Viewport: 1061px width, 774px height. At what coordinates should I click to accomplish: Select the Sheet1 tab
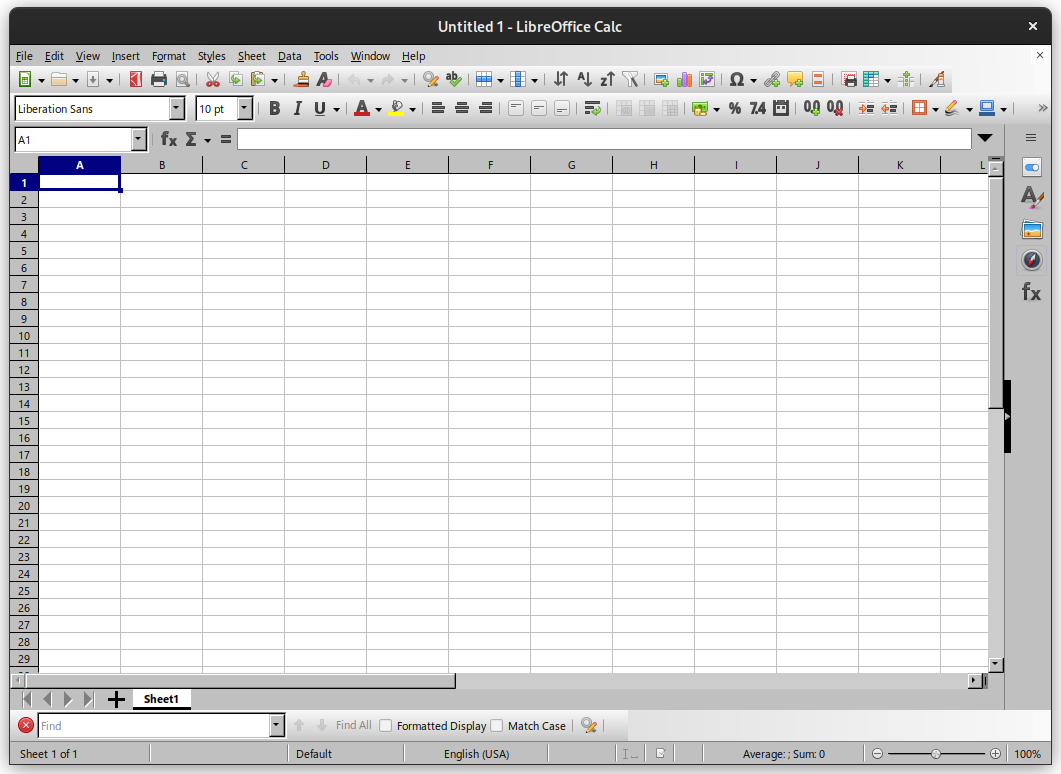tap(161, 699)
